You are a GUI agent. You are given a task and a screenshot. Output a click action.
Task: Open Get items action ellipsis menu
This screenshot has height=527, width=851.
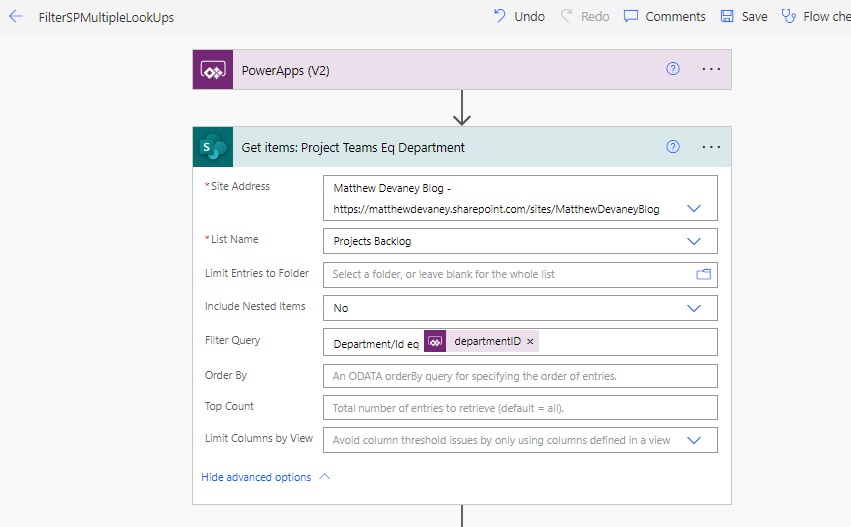711,147
